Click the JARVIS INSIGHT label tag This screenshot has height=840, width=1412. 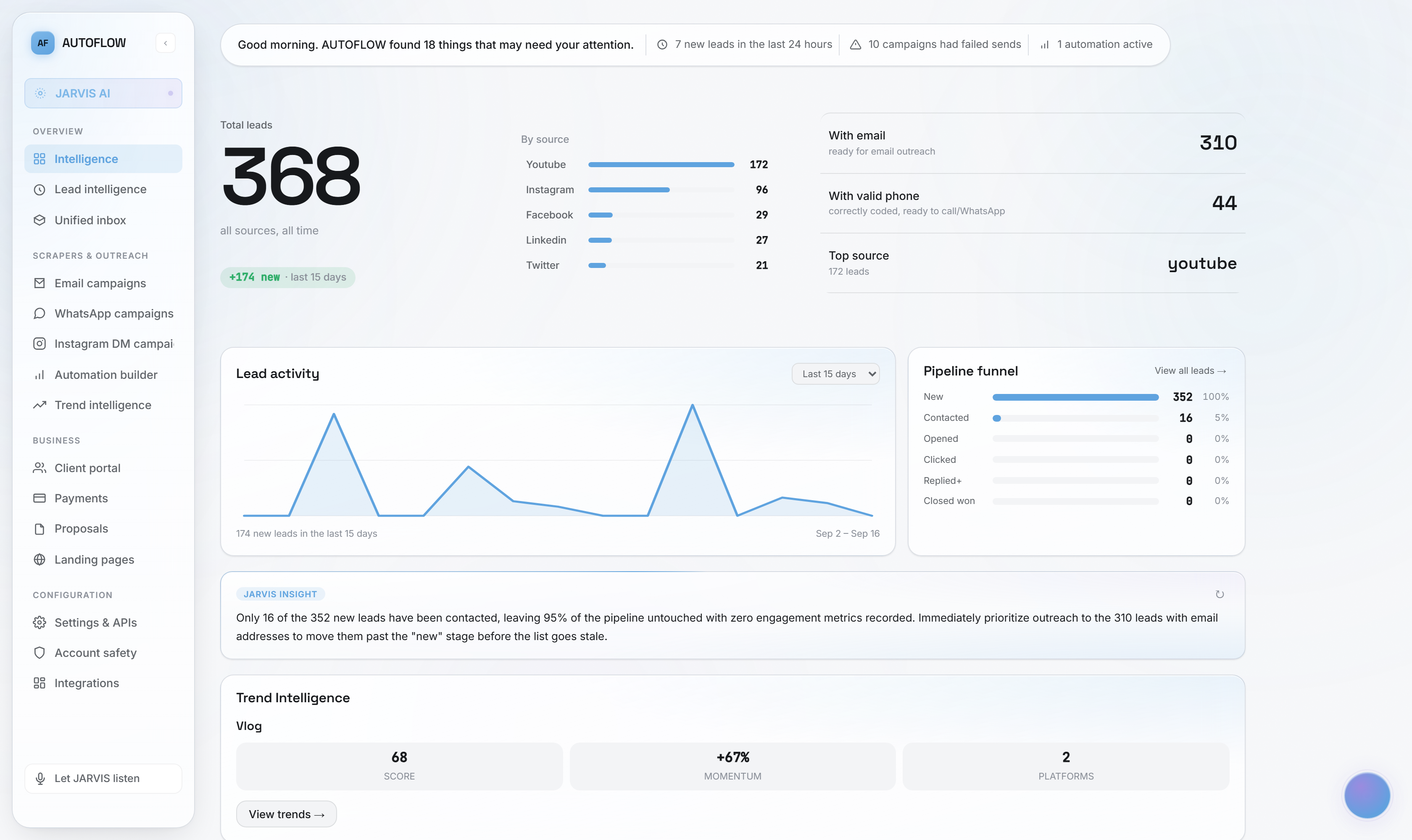(x=280, y=594)
